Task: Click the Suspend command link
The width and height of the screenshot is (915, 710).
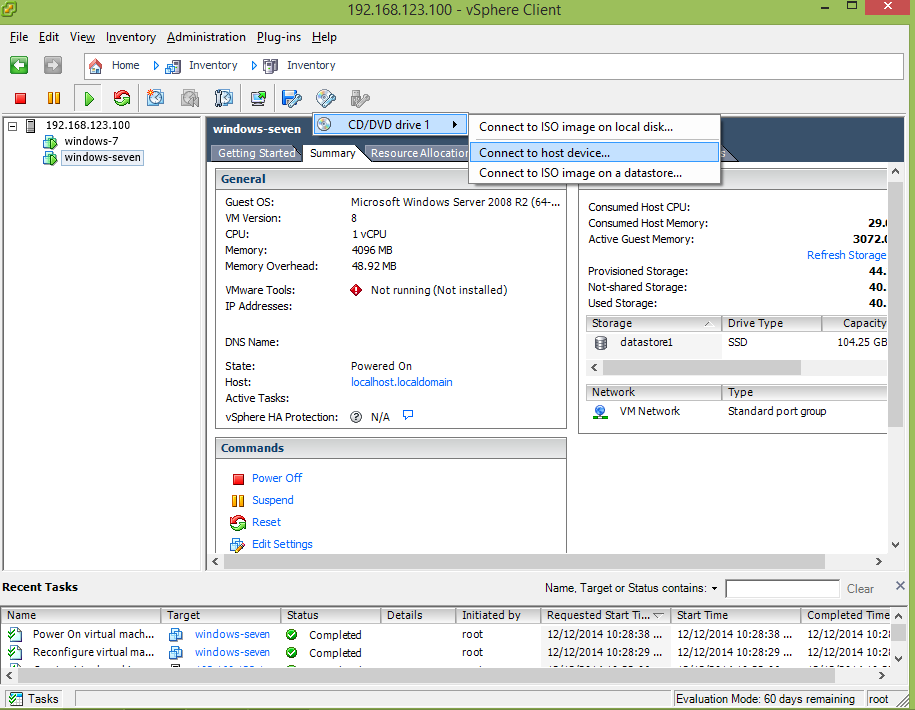Action: click(273, 501)
